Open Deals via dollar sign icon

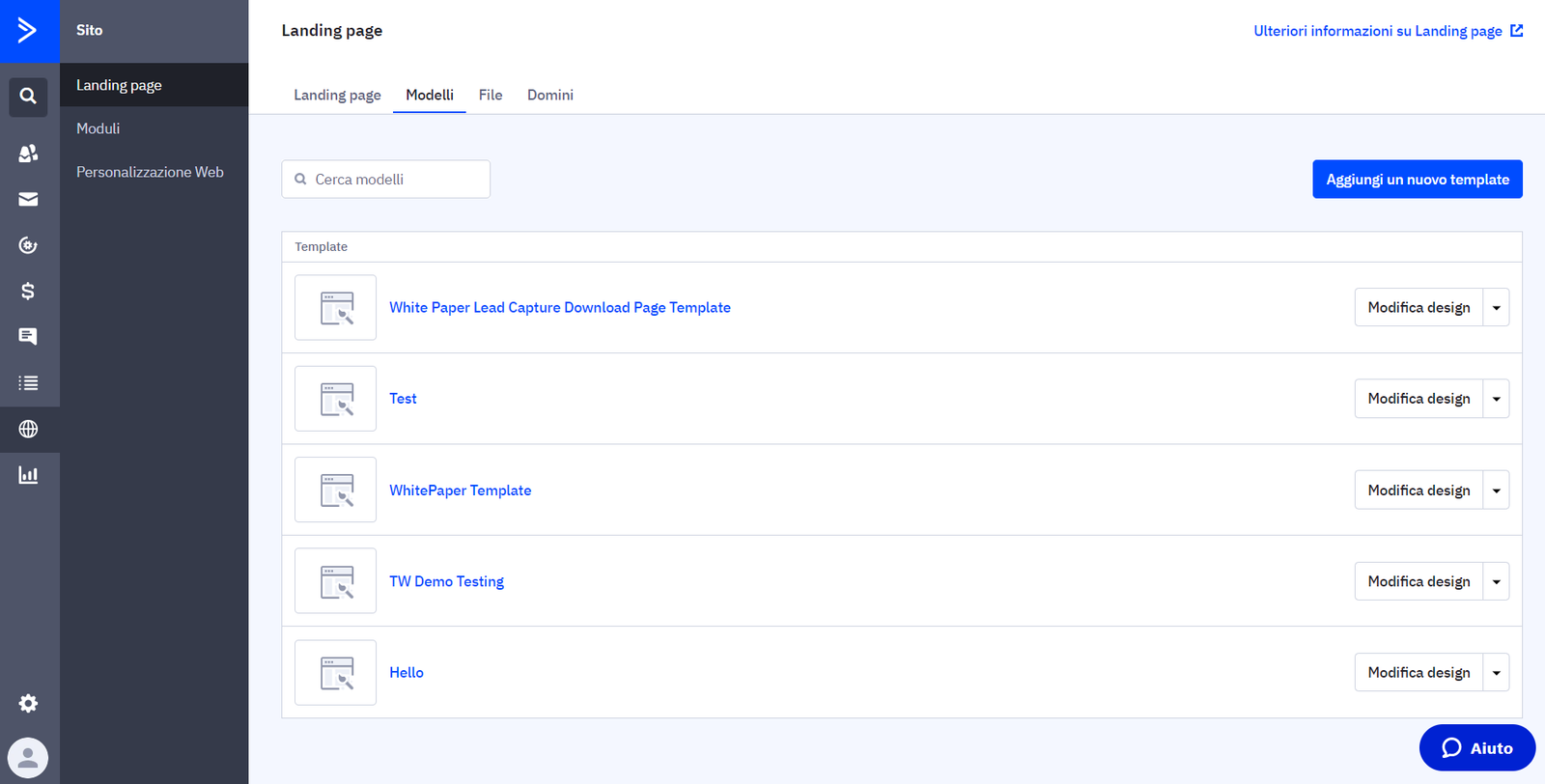[x=28, y=291]
